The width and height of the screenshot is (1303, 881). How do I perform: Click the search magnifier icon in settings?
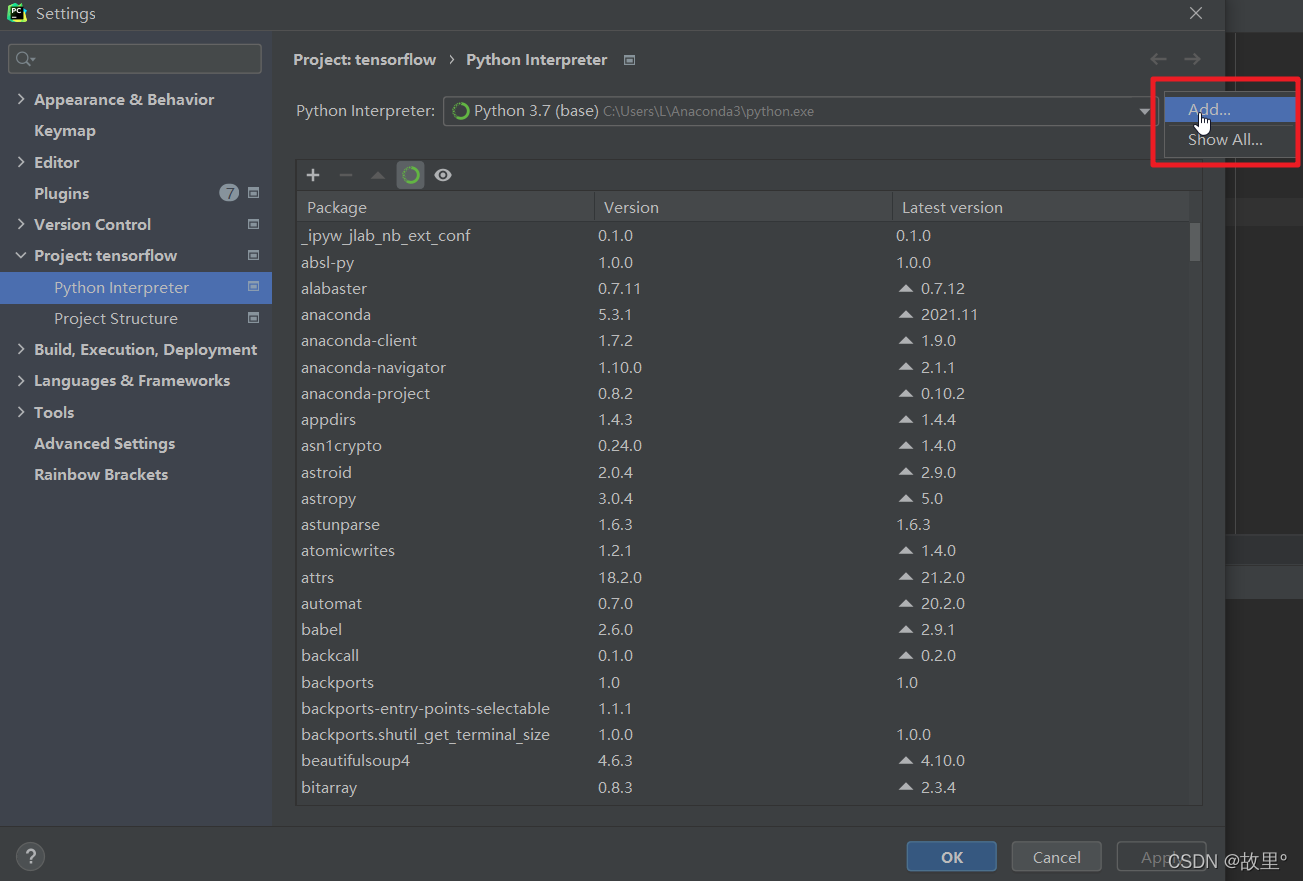[x=25, y=59]
